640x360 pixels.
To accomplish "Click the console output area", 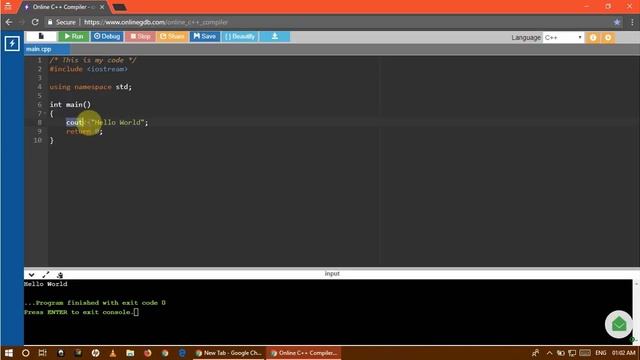I will [x=328, y=312].
